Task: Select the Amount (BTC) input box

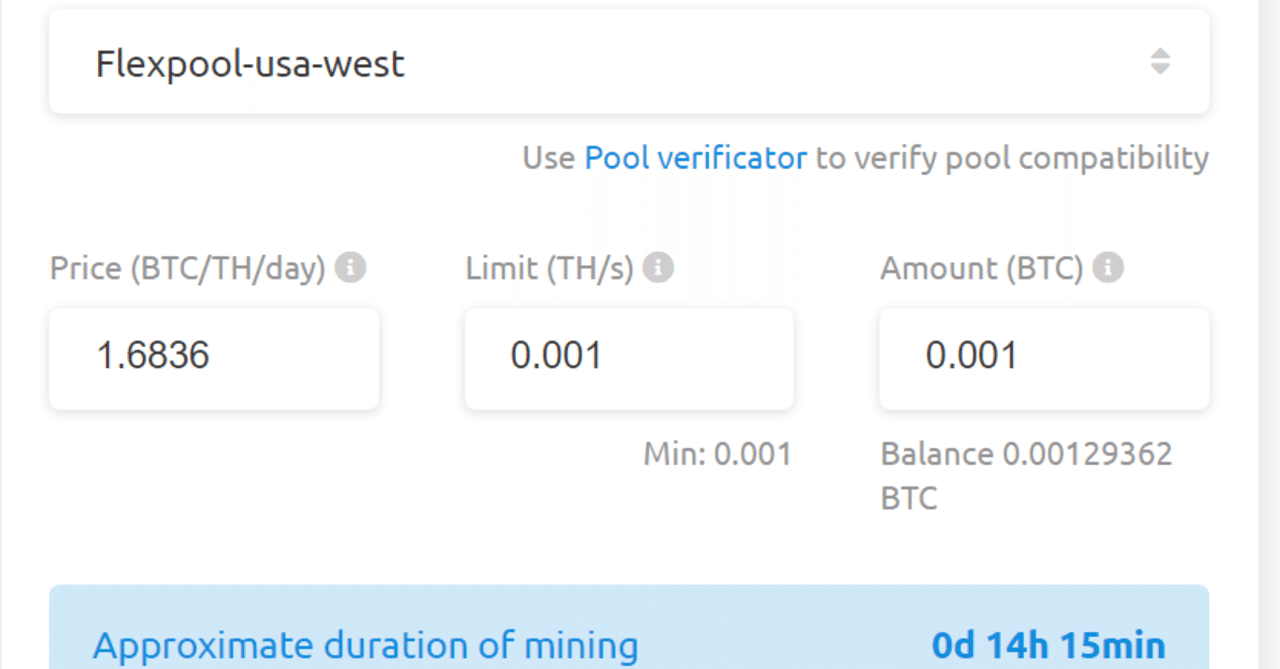Action: point(1044,357)
